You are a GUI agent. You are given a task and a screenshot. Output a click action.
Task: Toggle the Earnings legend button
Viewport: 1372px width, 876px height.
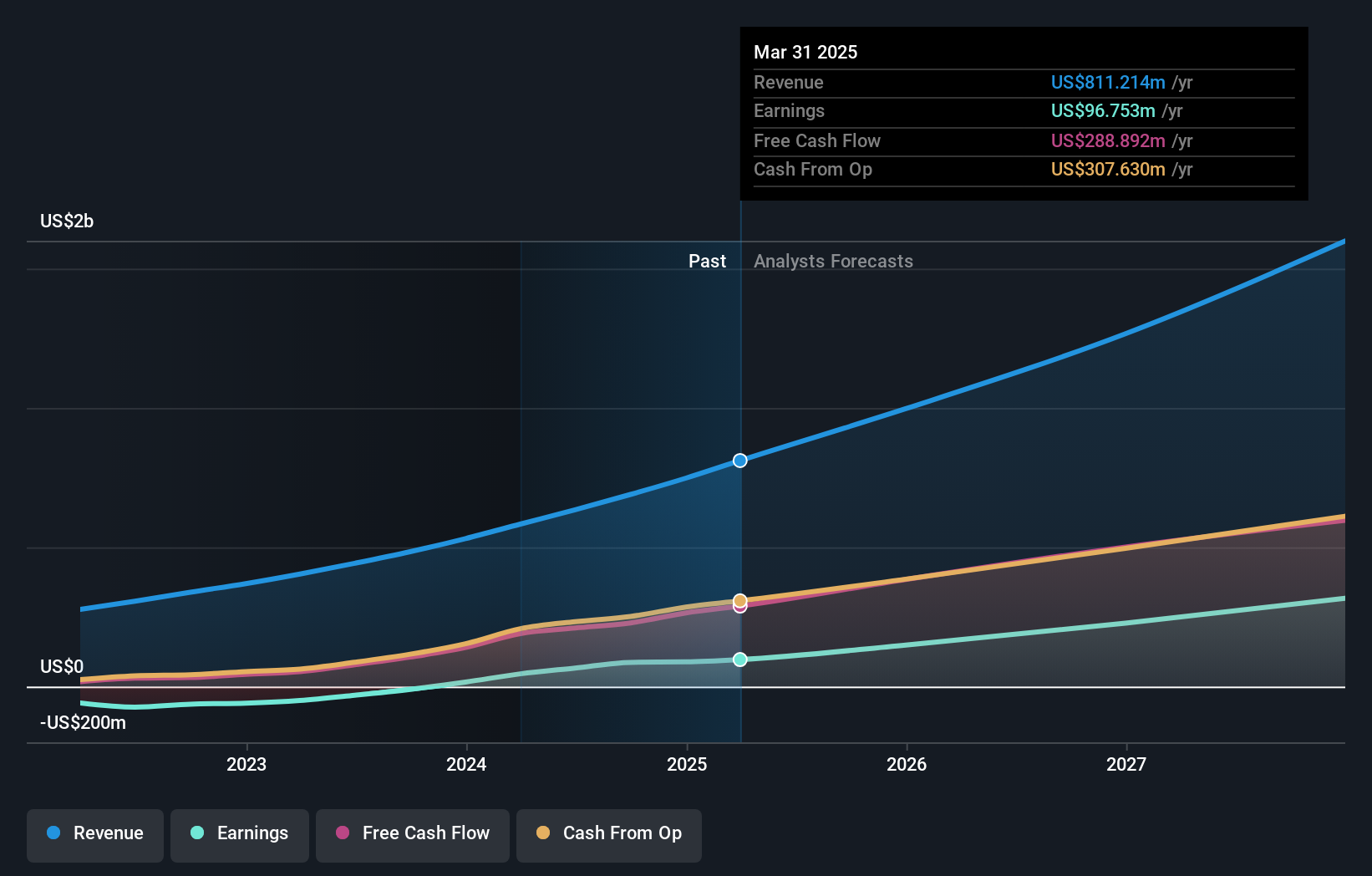[240, 835]
